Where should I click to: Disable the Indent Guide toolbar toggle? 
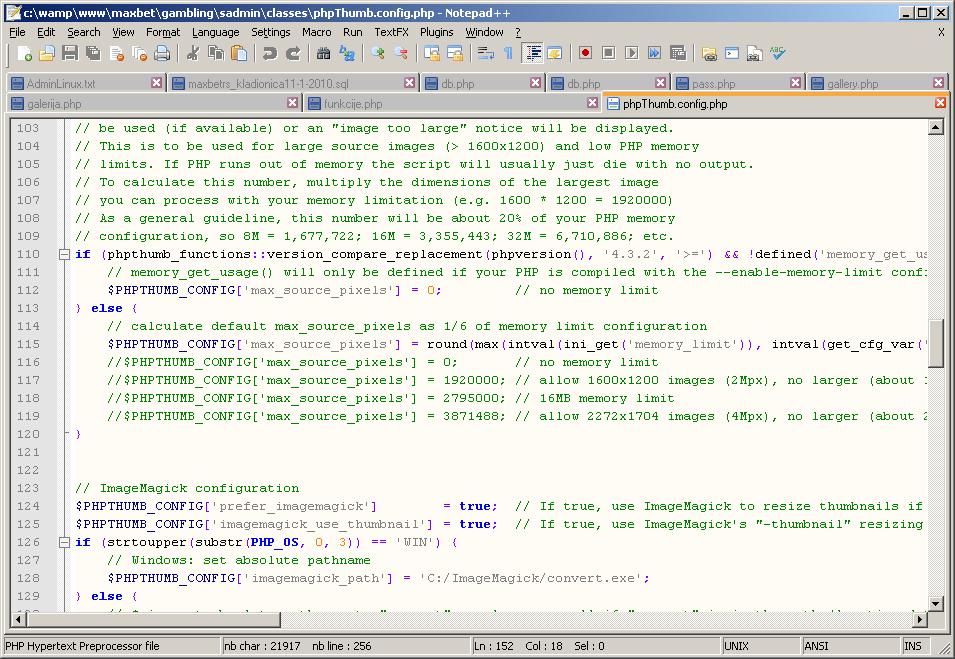pos(533,53)
